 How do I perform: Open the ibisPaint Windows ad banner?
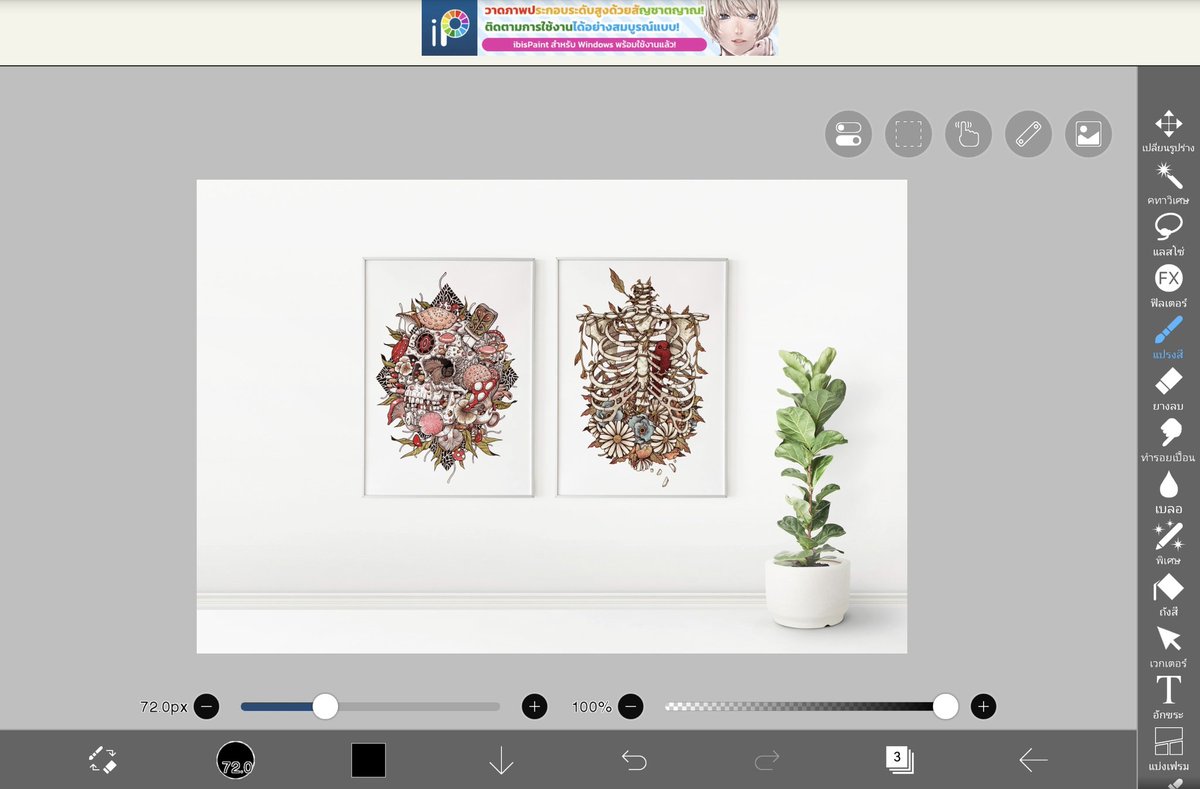pyautogui.click(x=599, y=28)
